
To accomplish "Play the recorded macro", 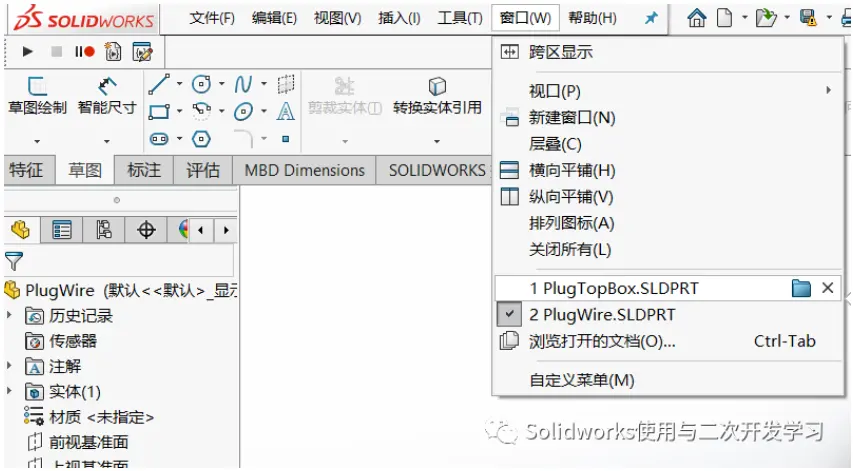I will (x=27, y=52).
